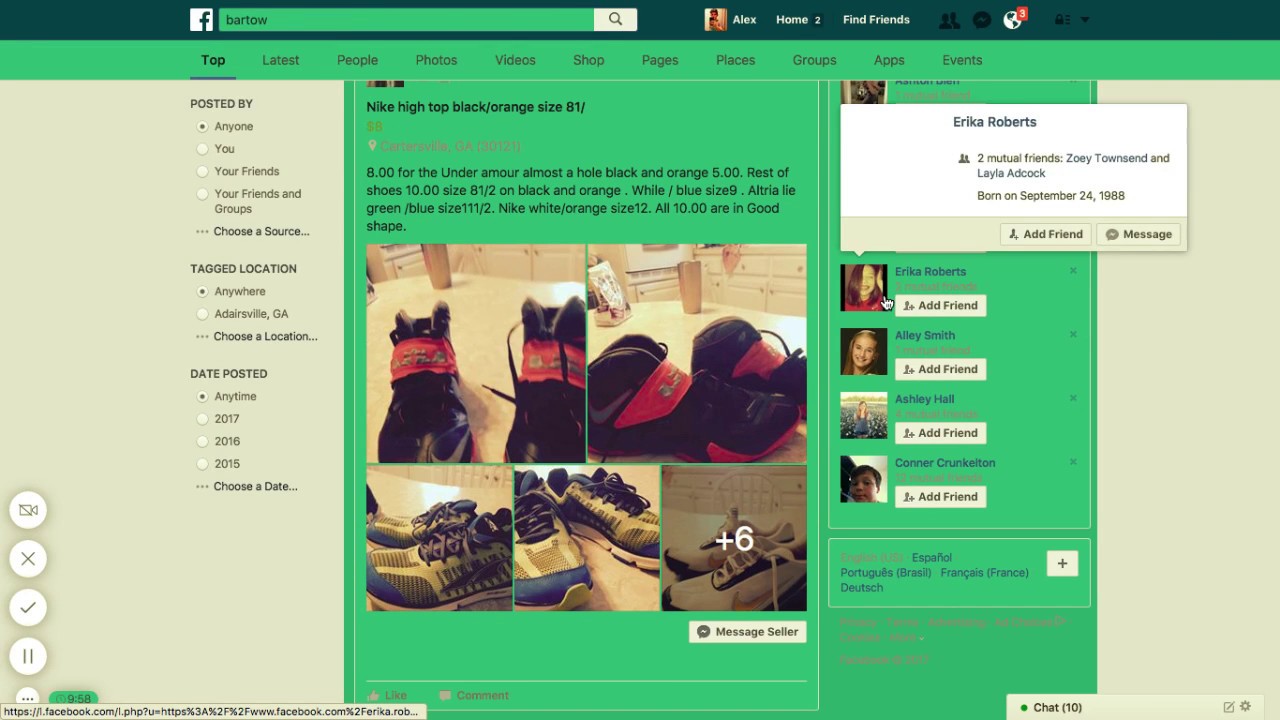Switch to the Latest tab
The height and width of the screenshot is (720, 1280).
point(280,60)
